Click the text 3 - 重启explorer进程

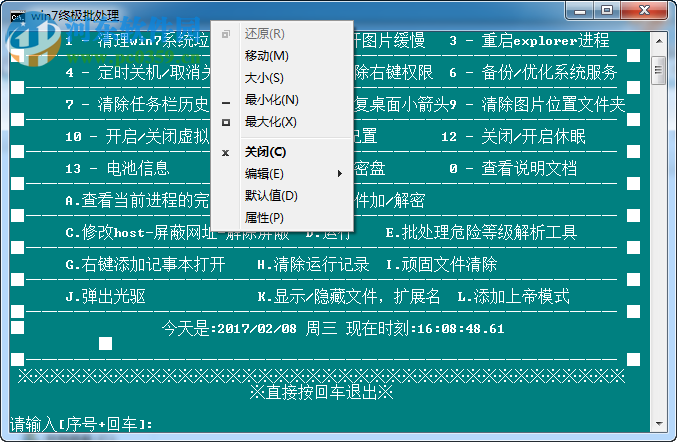coord(529,41)
